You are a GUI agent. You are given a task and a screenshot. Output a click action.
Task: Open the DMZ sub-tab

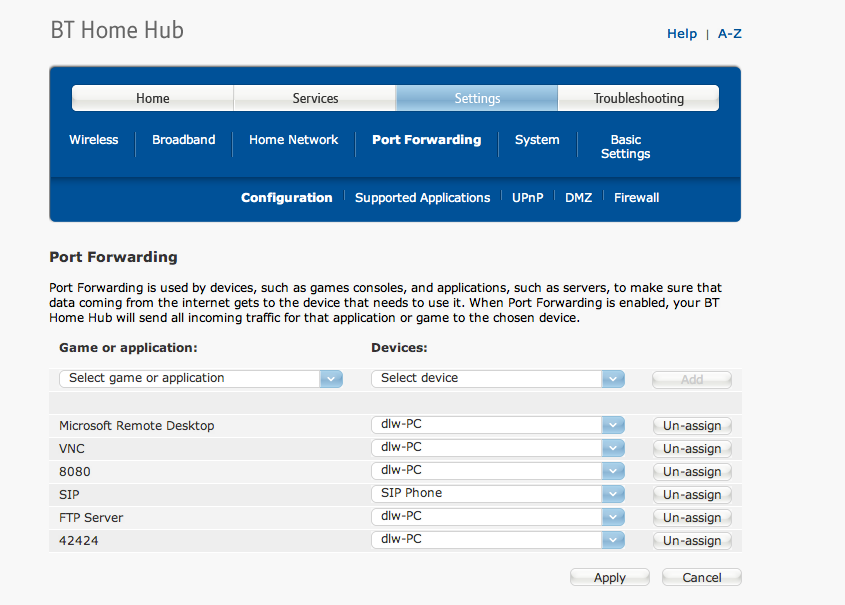(x=579, y=198)
